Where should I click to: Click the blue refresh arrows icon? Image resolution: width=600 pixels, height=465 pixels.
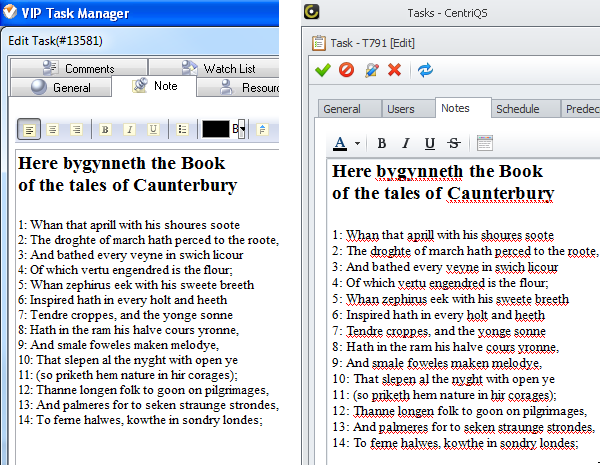point(425,70)
